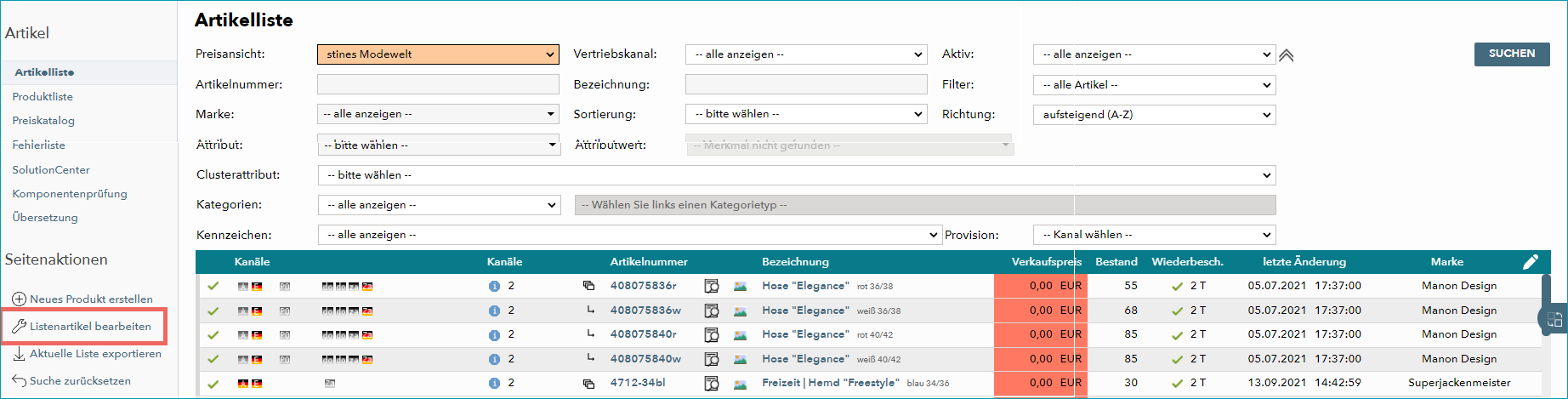The image size is (1568, 399).
Task: Open preview icon for 408075836w
Action: pos(712,311)
